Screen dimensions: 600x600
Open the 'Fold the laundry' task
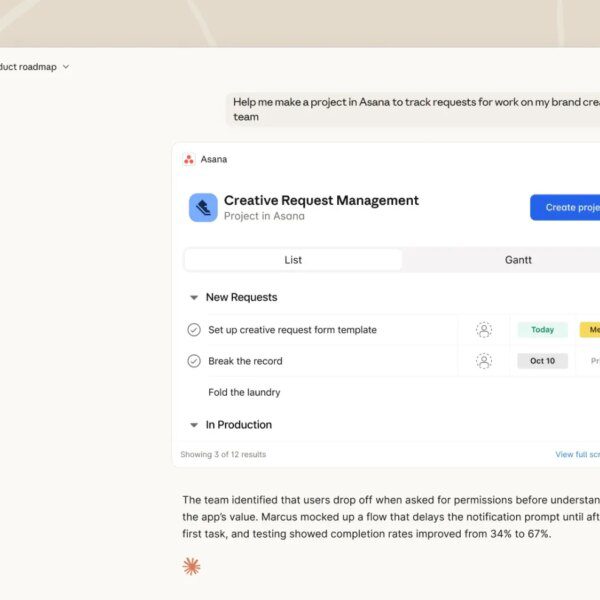[244, 392]
